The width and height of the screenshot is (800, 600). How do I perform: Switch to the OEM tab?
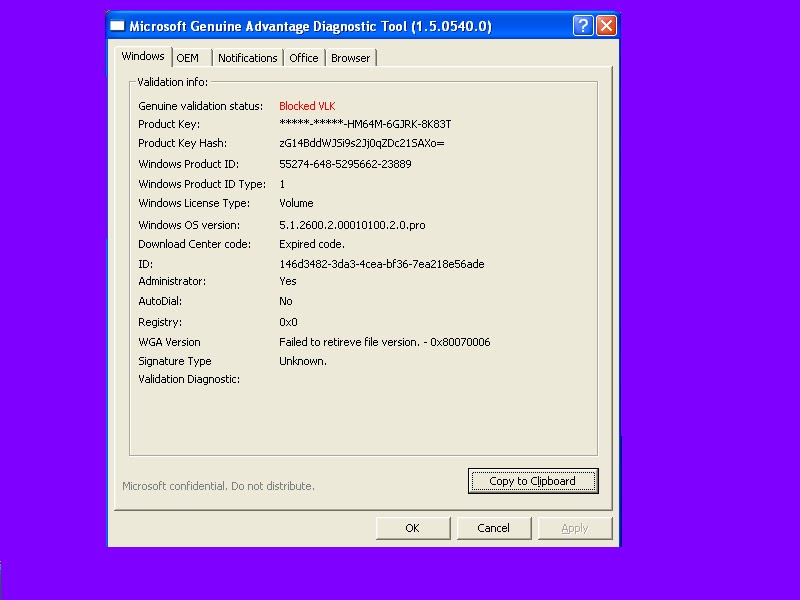[x=192, y=58]
